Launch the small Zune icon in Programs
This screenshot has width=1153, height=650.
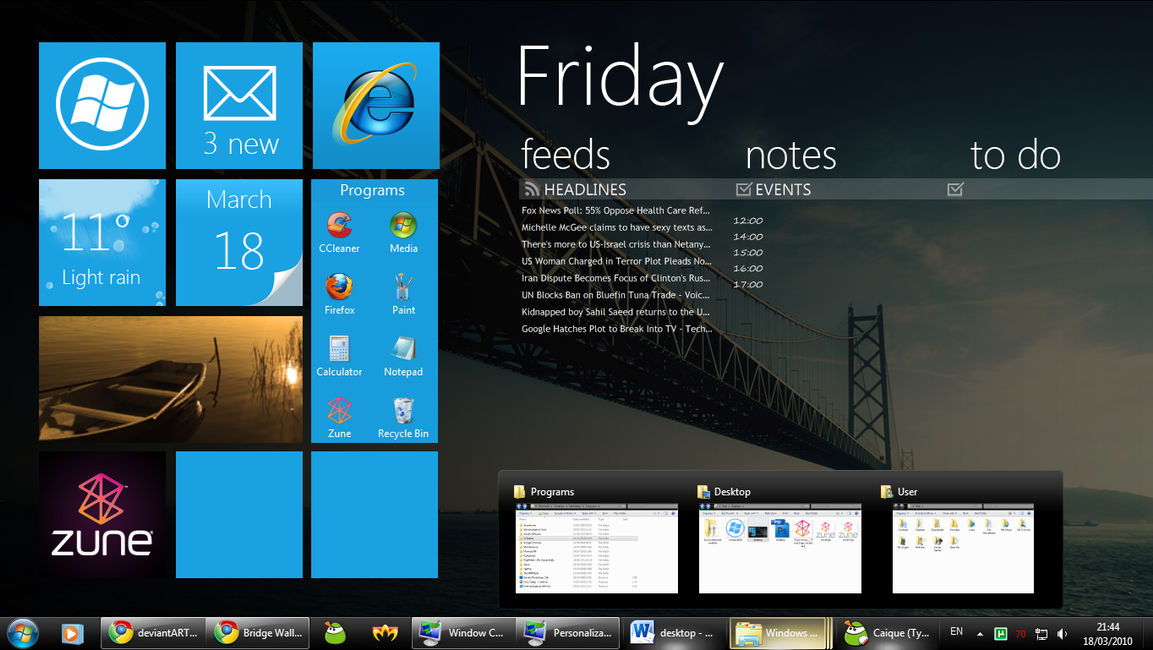click(339, 418)
